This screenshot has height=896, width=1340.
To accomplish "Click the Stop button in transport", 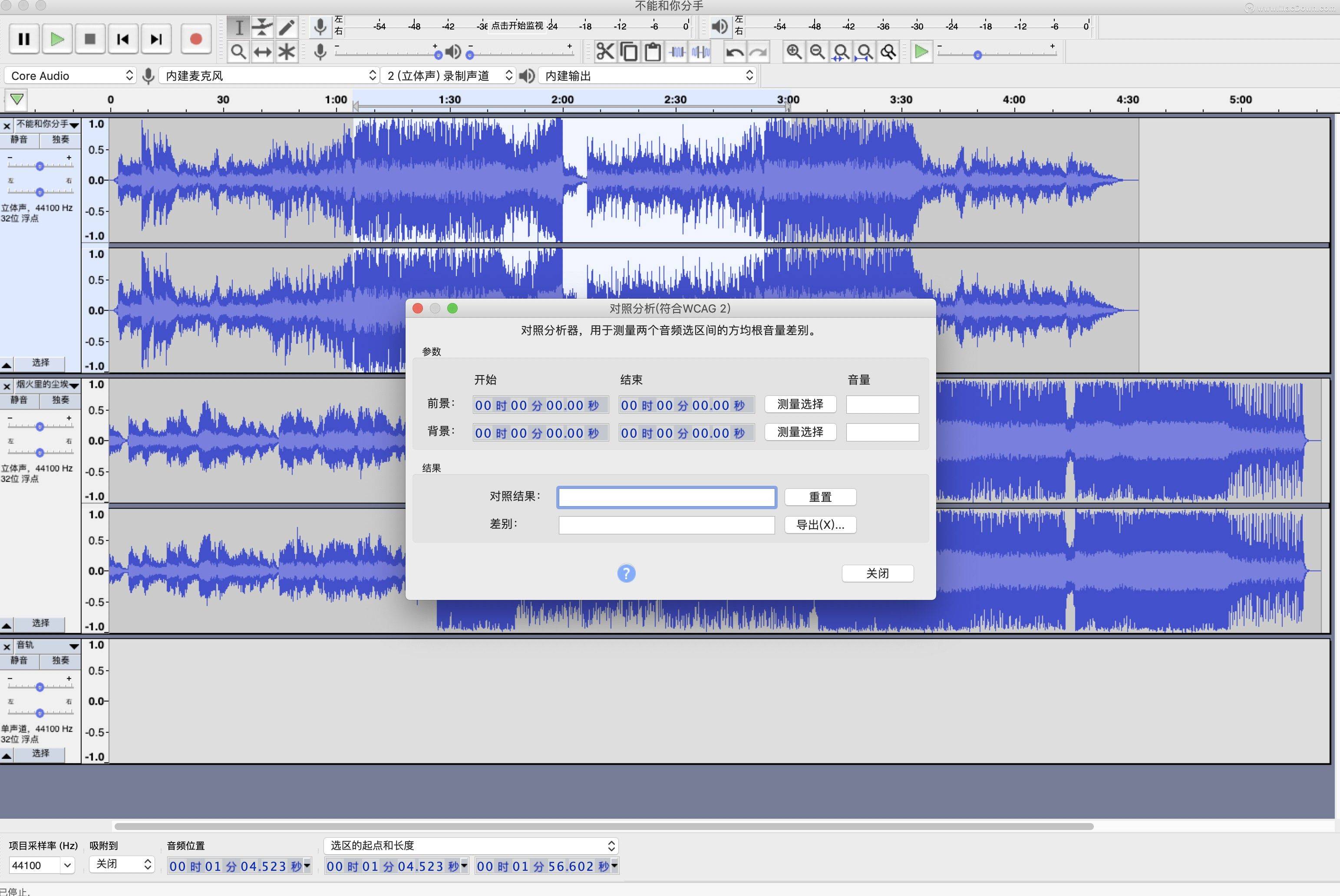I will (x=89, y=38).
